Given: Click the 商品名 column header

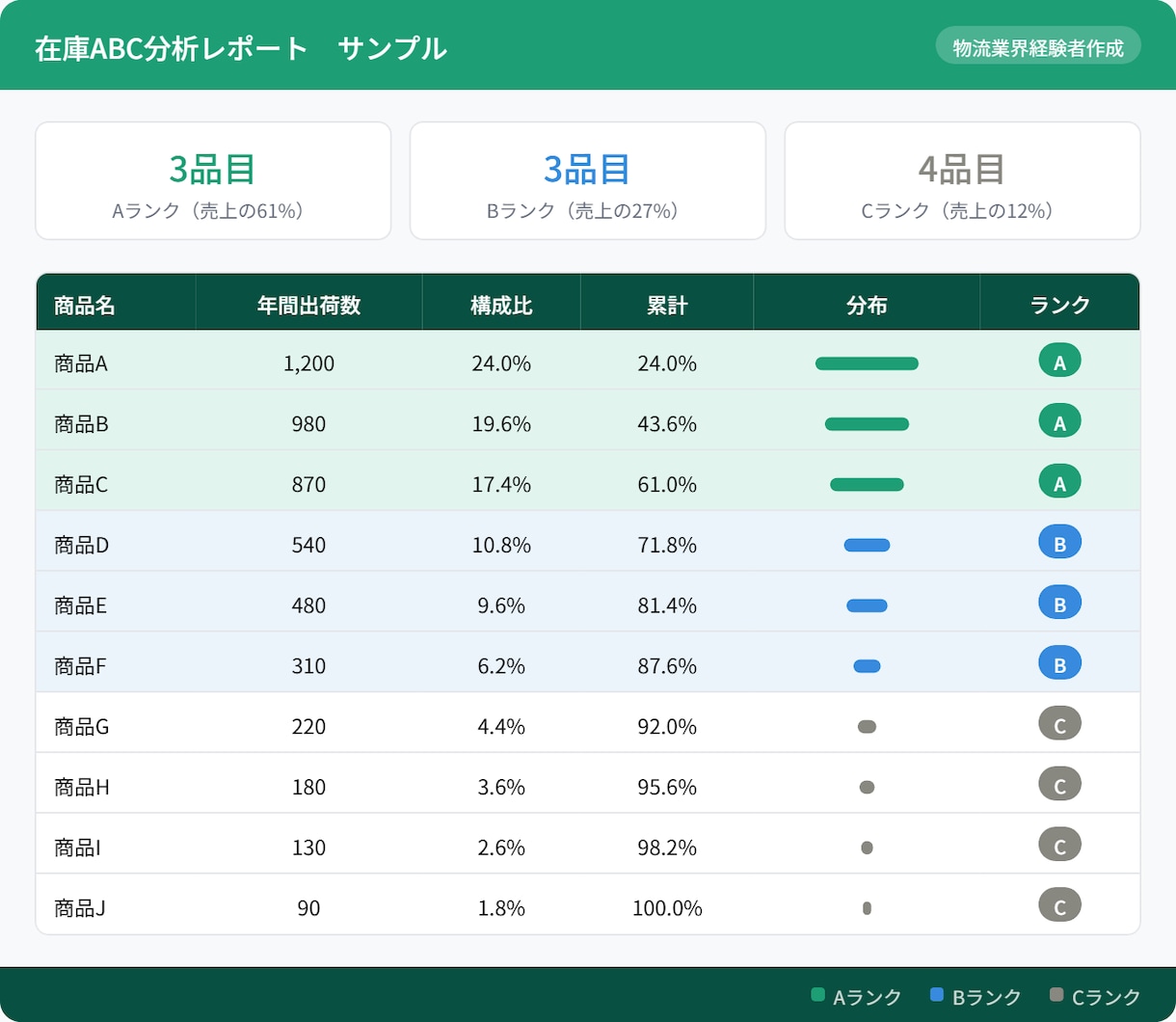Looking at the screenshot, I should pyautogui.click(x=116, y=303).
